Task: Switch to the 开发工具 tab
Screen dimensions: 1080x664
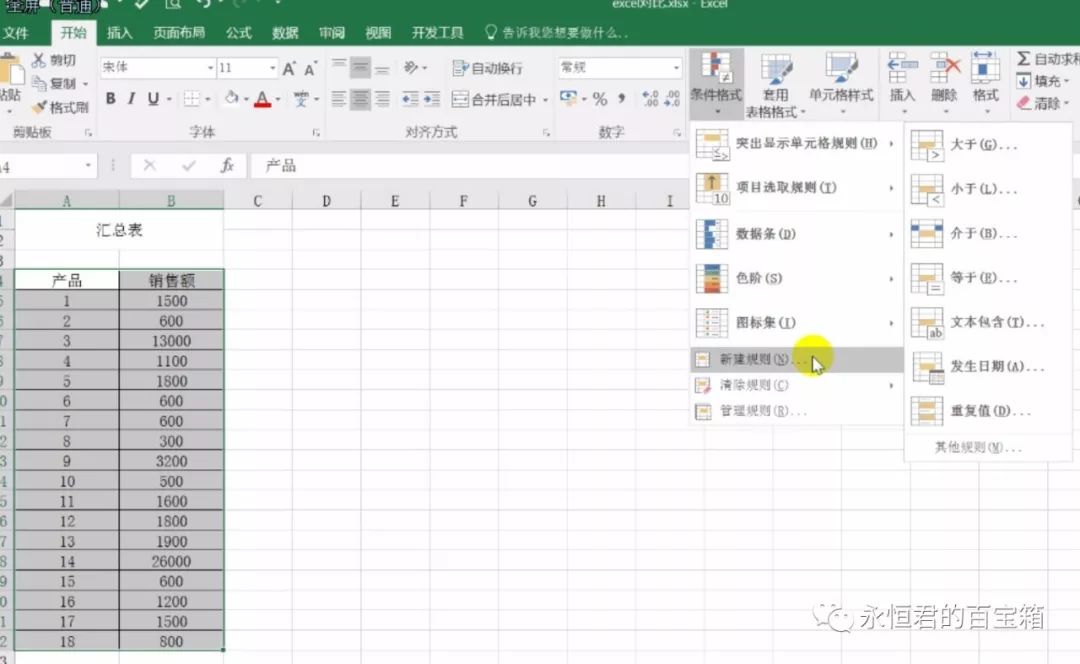Action: pyautogui.click(x=437, y=32)
